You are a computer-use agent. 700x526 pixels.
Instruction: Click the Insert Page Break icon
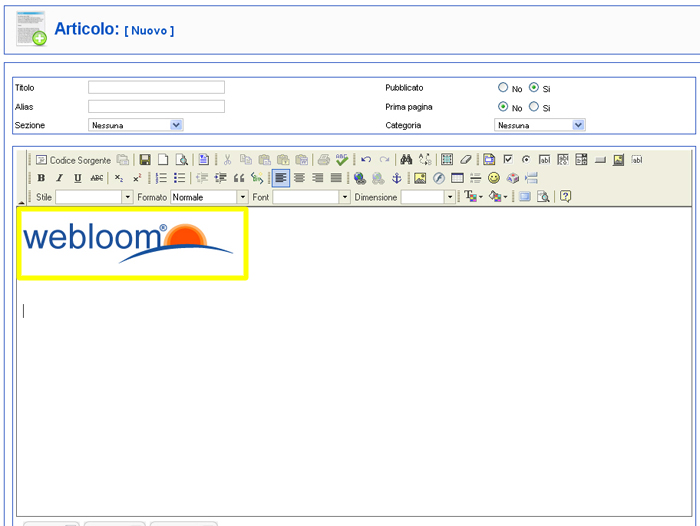click(531, 178)
